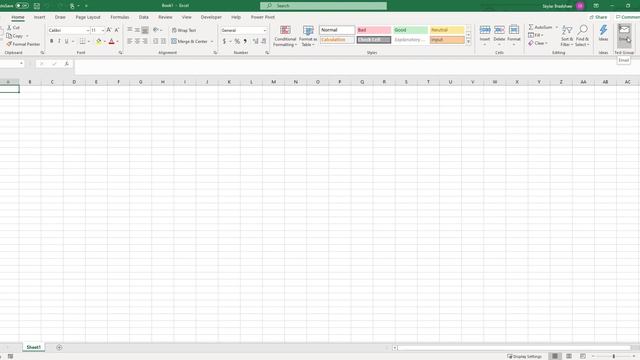
Task: Open the cell Format menu
Action: click(x=514, y=35)
